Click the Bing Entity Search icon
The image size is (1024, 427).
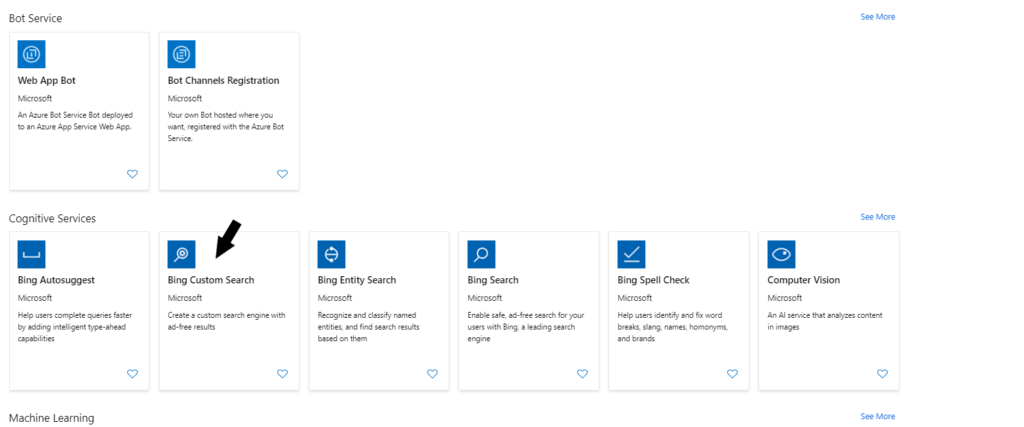[x=332, y=254]
